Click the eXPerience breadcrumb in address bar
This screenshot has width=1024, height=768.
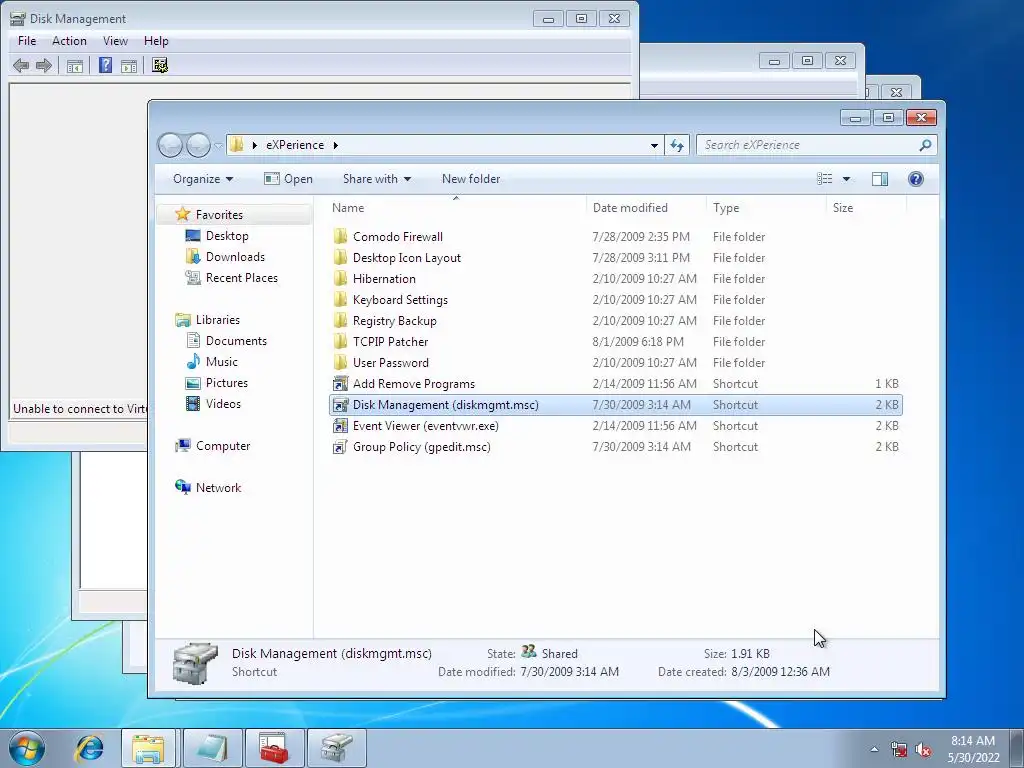pyautogui.click(x=295, y=145)
